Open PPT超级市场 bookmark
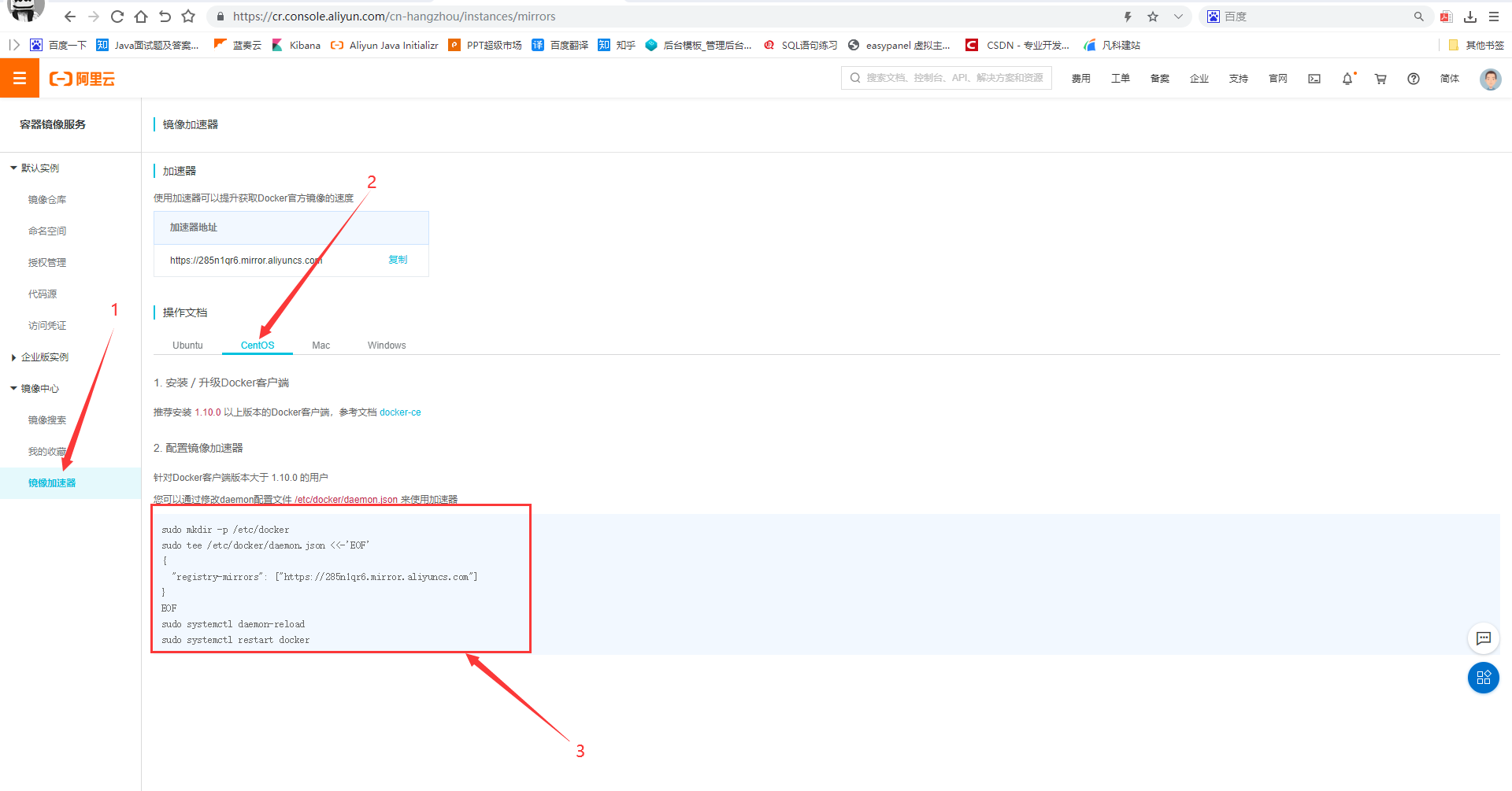 [x=485, y=45]
